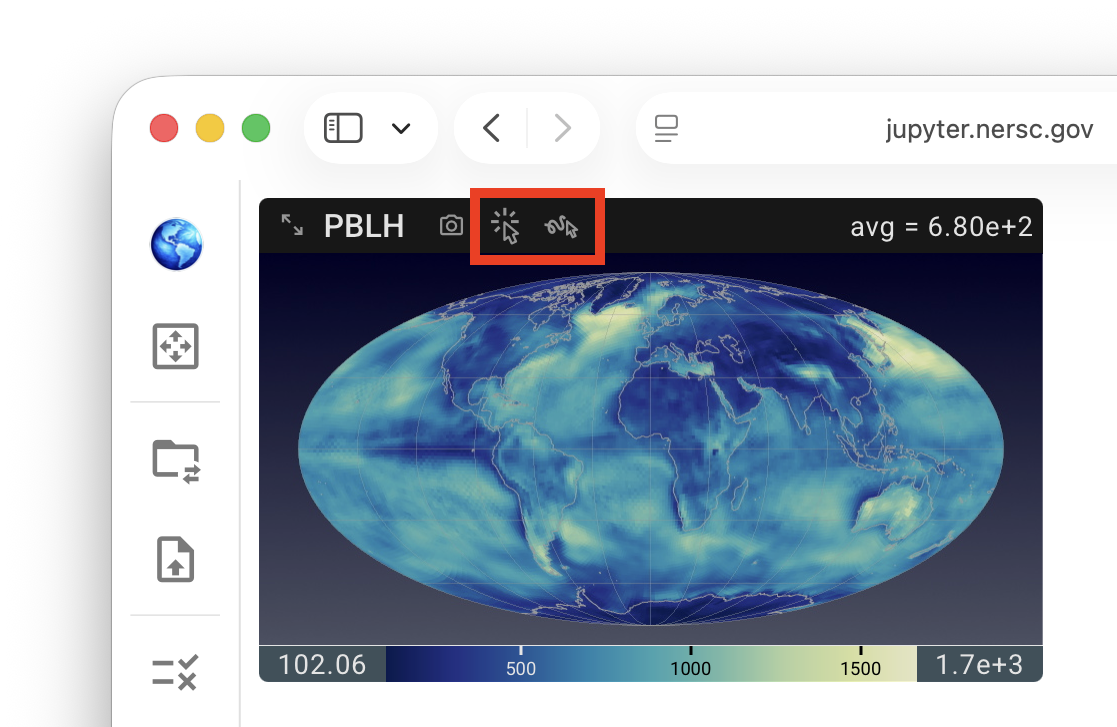The height and width of the screenshot is (727, 1117).
Task: Click South America on the PBLH map
Action: coord(536,486)
